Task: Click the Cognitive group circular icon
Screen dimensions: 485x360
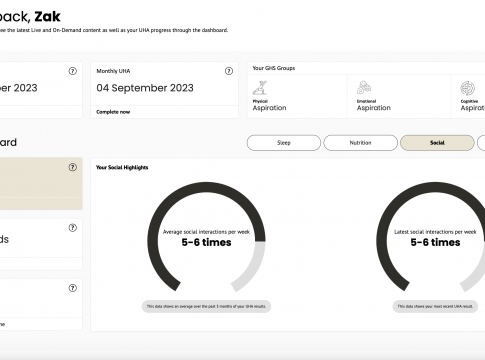Action: tap(468, 88)
